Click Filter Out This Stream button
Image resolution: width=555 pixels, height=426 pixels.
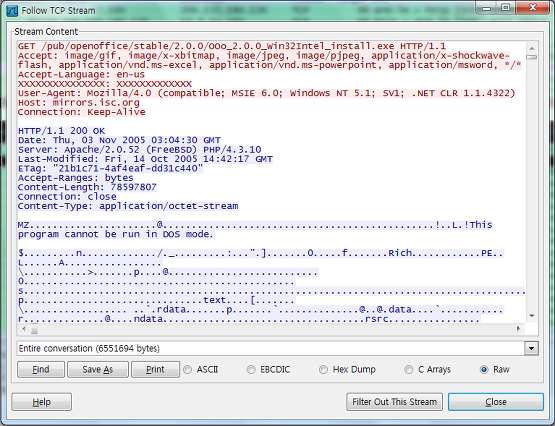394,402
